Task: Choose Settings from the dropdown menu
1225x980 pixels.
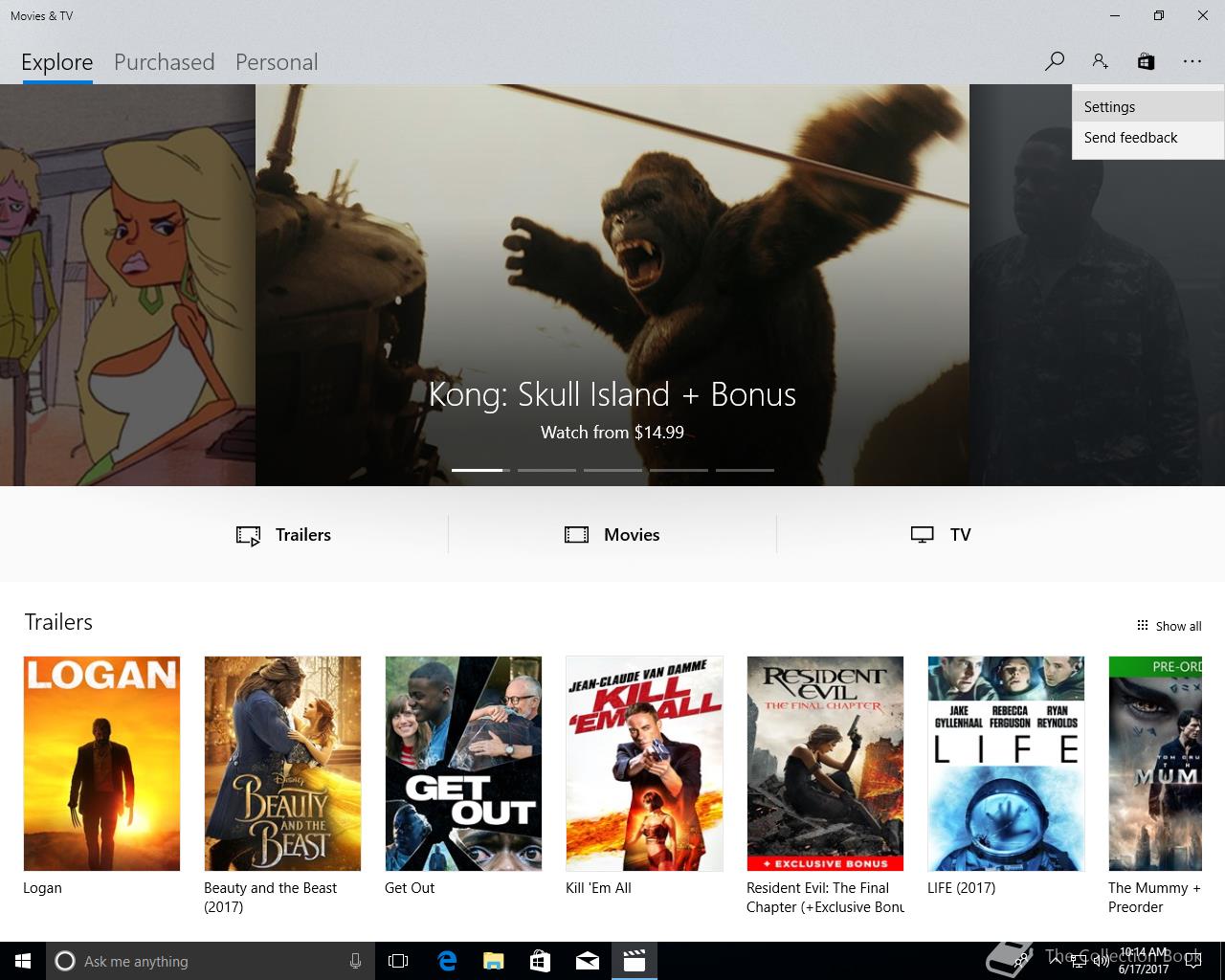Action: pos(1147,107)
